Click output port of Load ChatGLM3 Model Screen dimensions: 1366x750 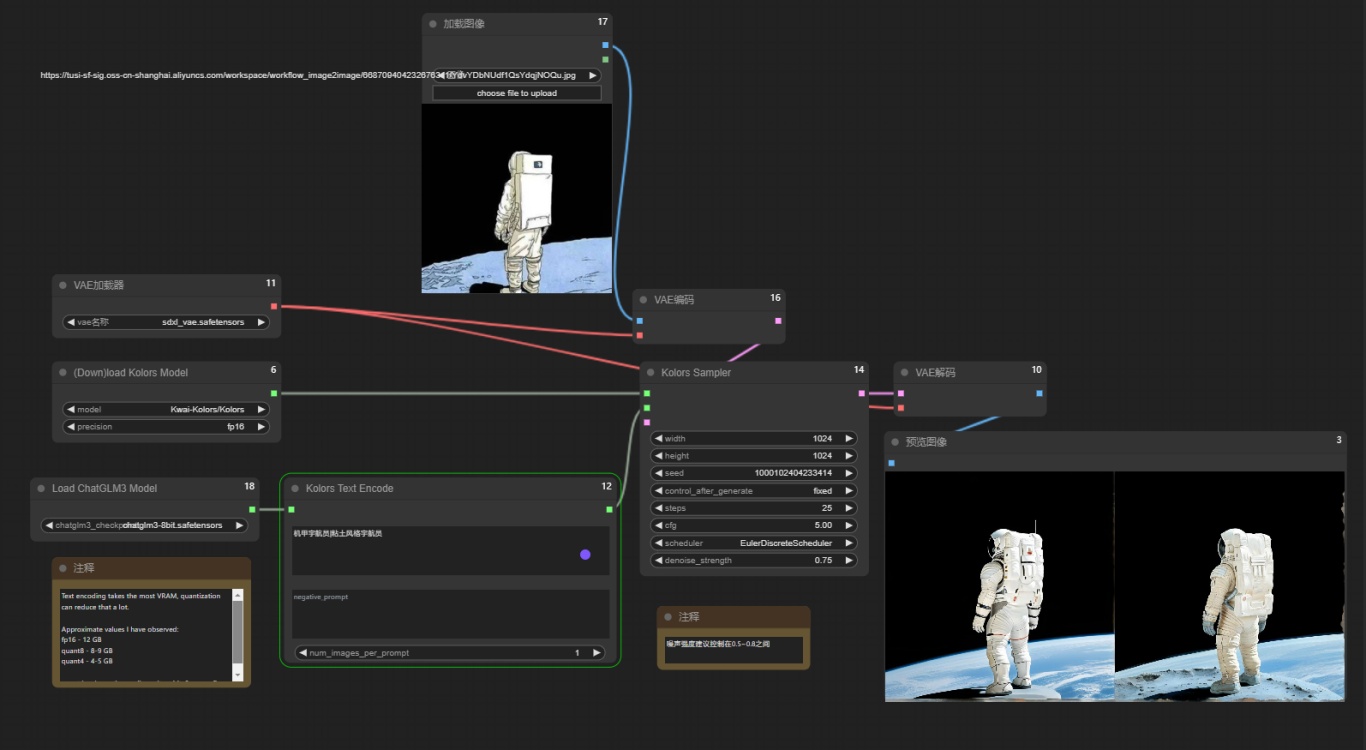tap(252, 509)
